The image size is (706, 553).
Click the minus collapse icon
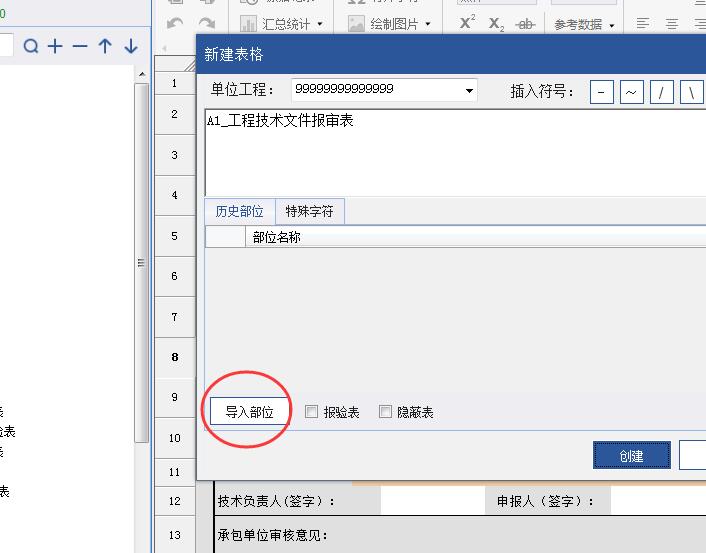[x=80, y=46]
